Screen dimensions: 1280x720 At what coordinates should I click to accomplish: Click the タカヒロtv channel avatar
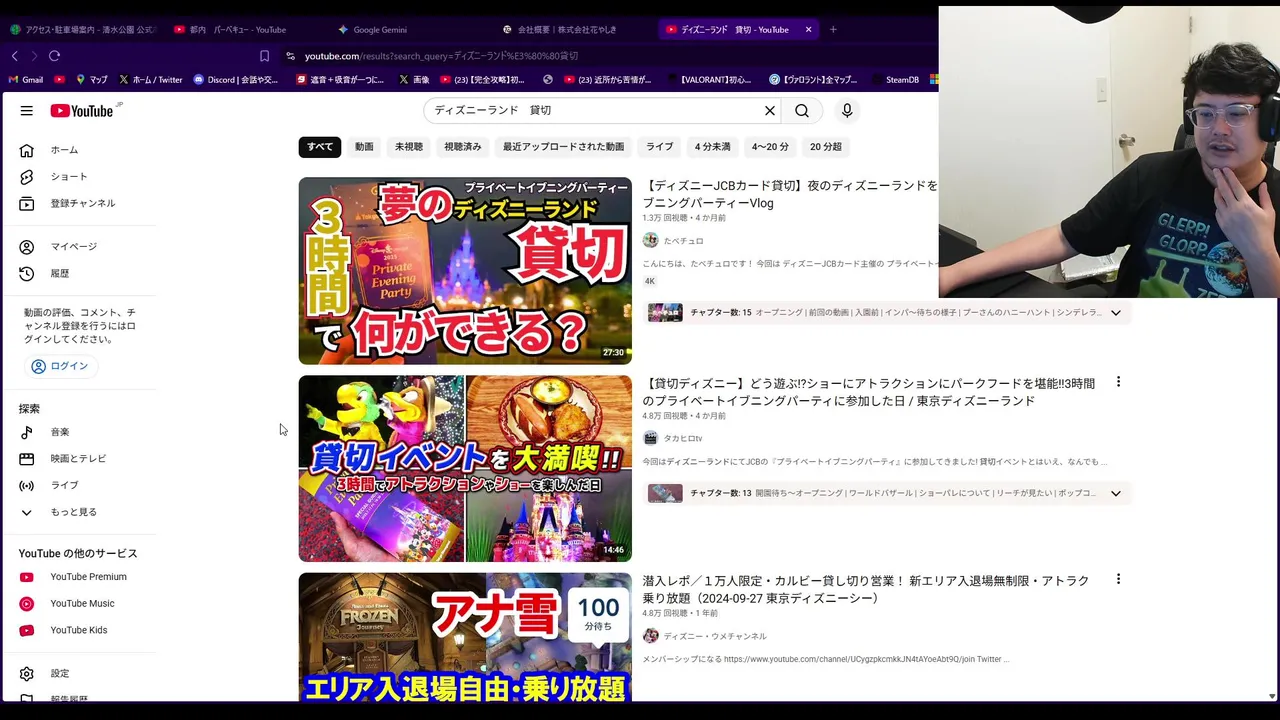(650, 438)
